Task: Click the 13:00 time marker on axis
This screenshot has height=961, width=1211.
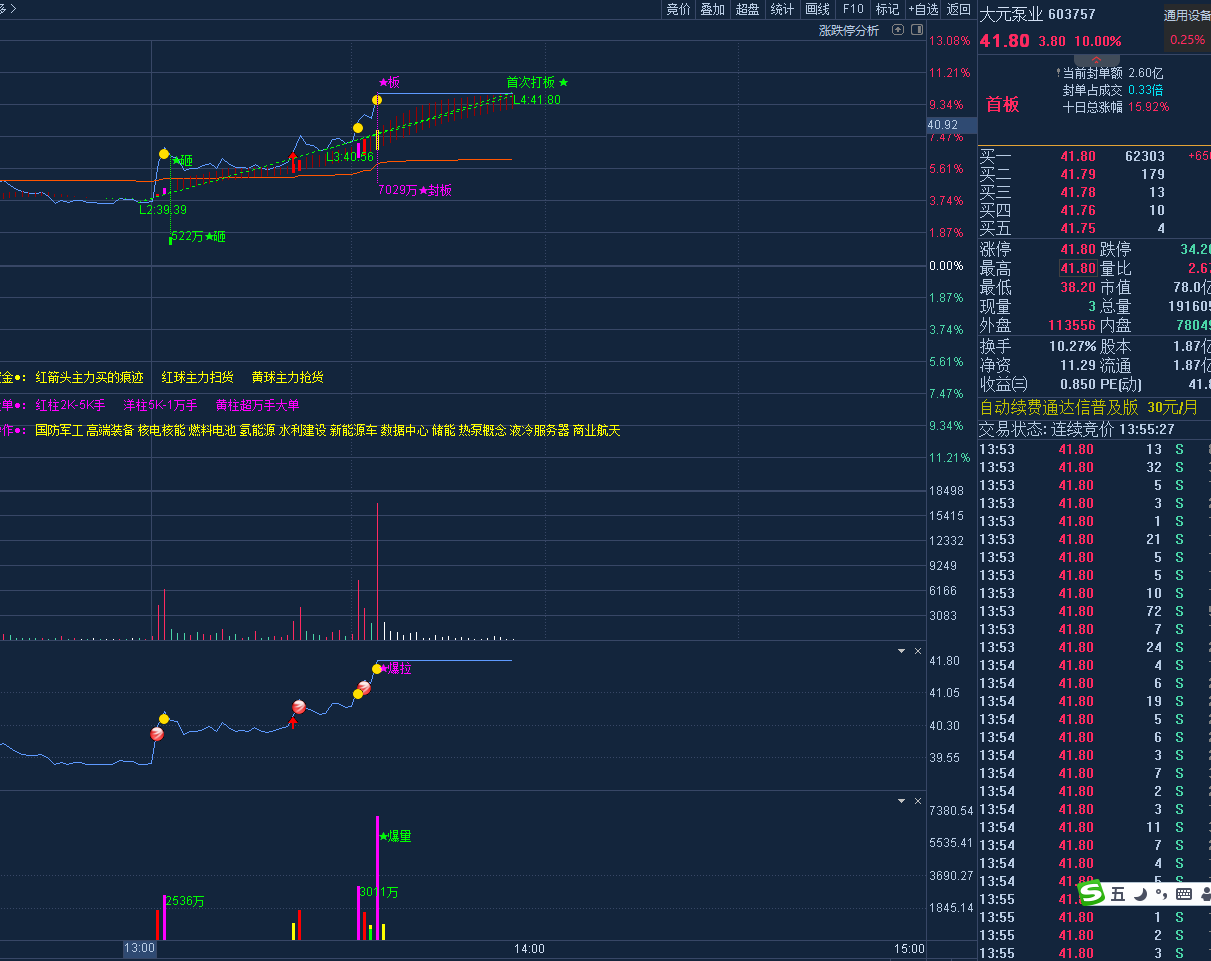Action: (x=139, y=948)
